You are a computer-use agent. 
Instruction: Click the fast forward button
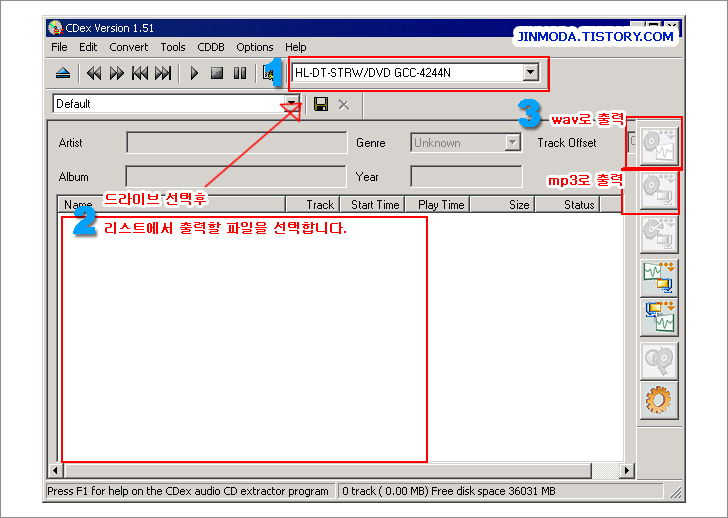coord(117,73)
